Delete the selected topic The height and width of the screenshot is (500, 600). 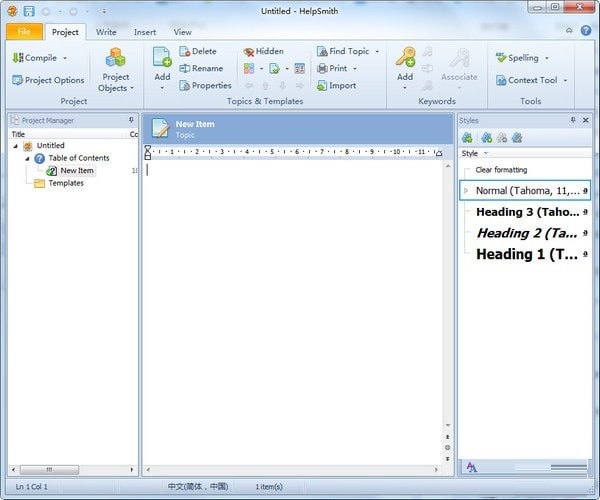point(198,51)
